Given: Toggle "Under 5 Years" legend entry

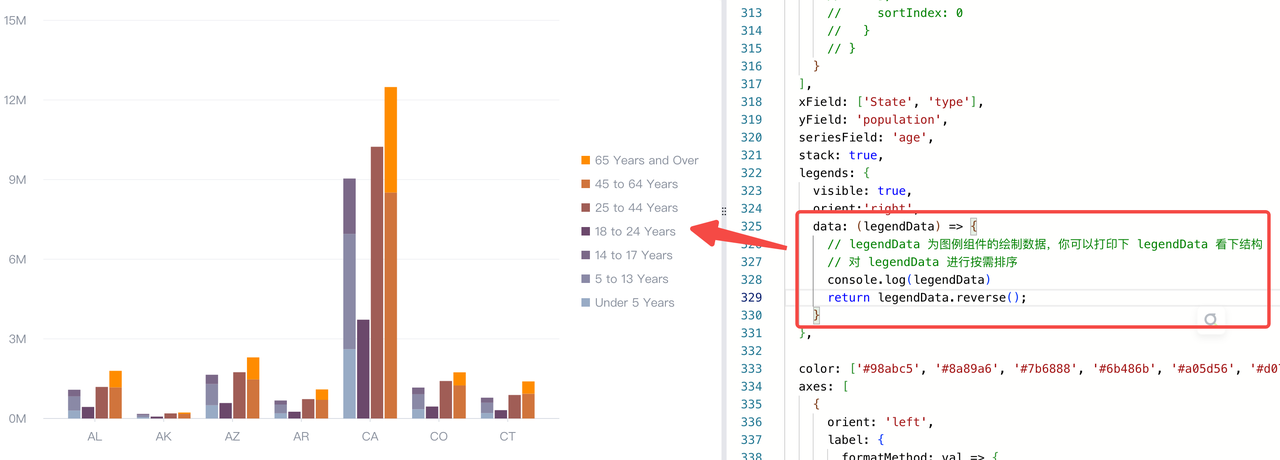Looking at the screenshot, I should (x=634, y=303).
